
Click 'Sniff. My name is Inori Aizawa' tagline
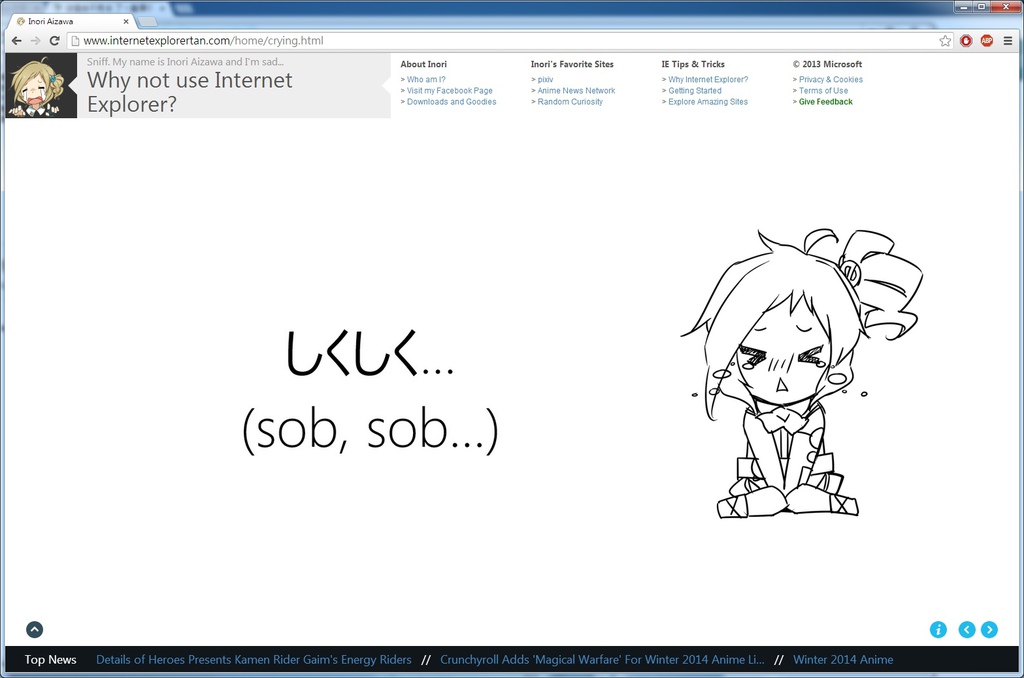tap(185, 62)
